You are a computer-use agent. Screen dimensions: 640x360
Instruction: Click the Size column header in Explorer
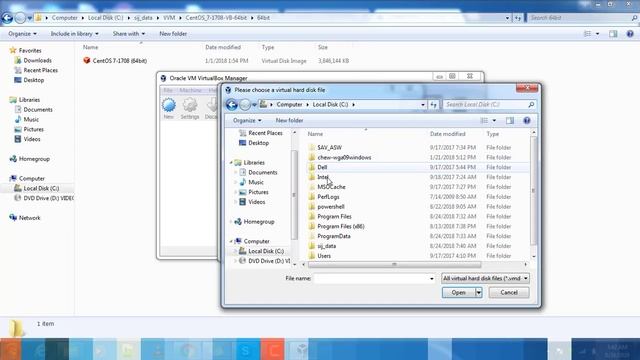point(322,47)
